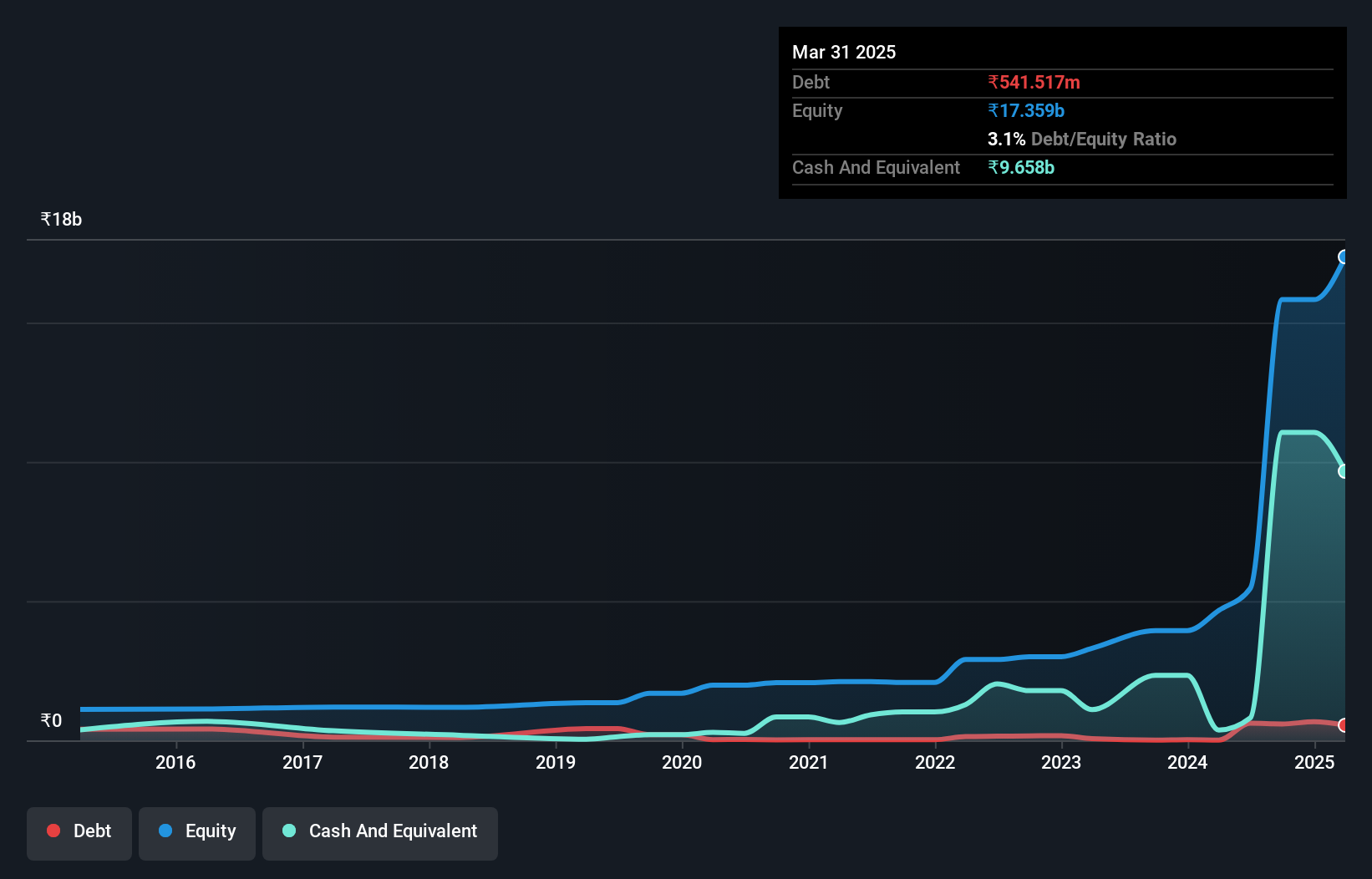This screenshot has width=1372, height=879.
Task: Click the Debt row label in tooltip
Action: [x=810, y=82]
